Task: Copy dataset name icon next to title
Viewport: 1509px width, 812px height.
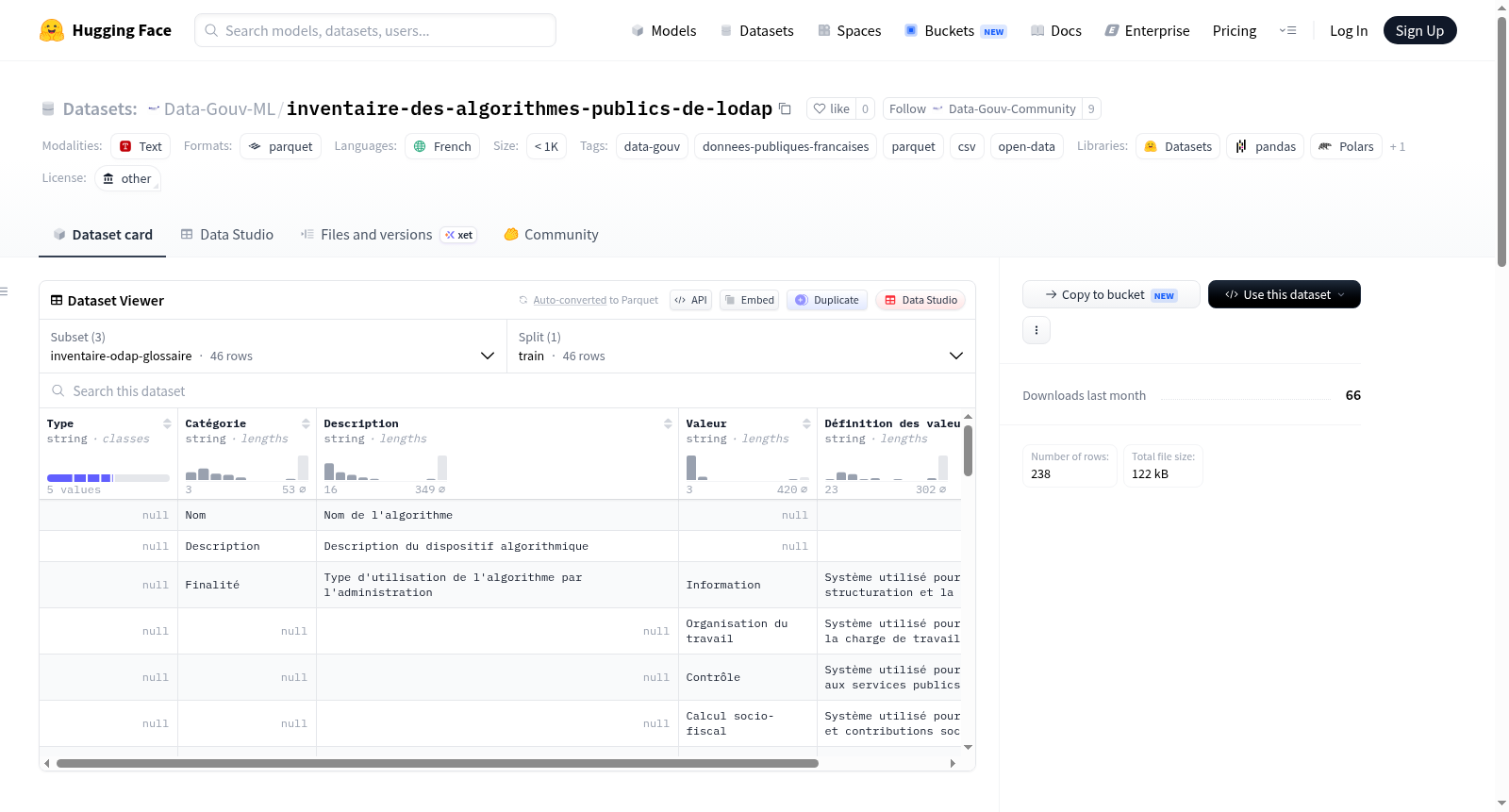Action: tap(785, 108)
